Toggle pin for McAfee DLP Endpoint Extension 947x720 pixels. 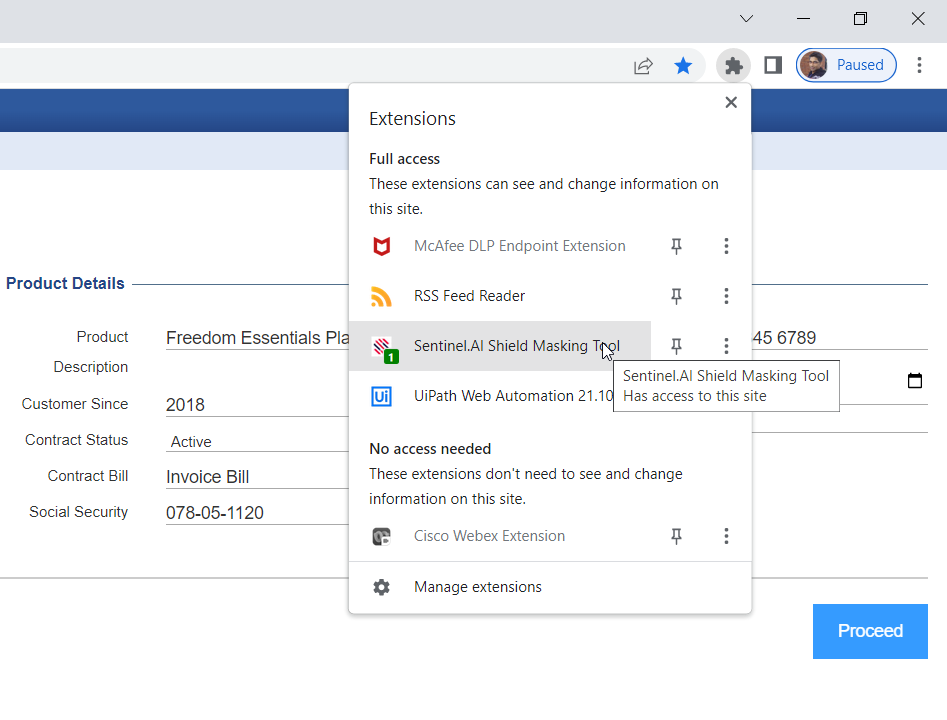point(676,246)
